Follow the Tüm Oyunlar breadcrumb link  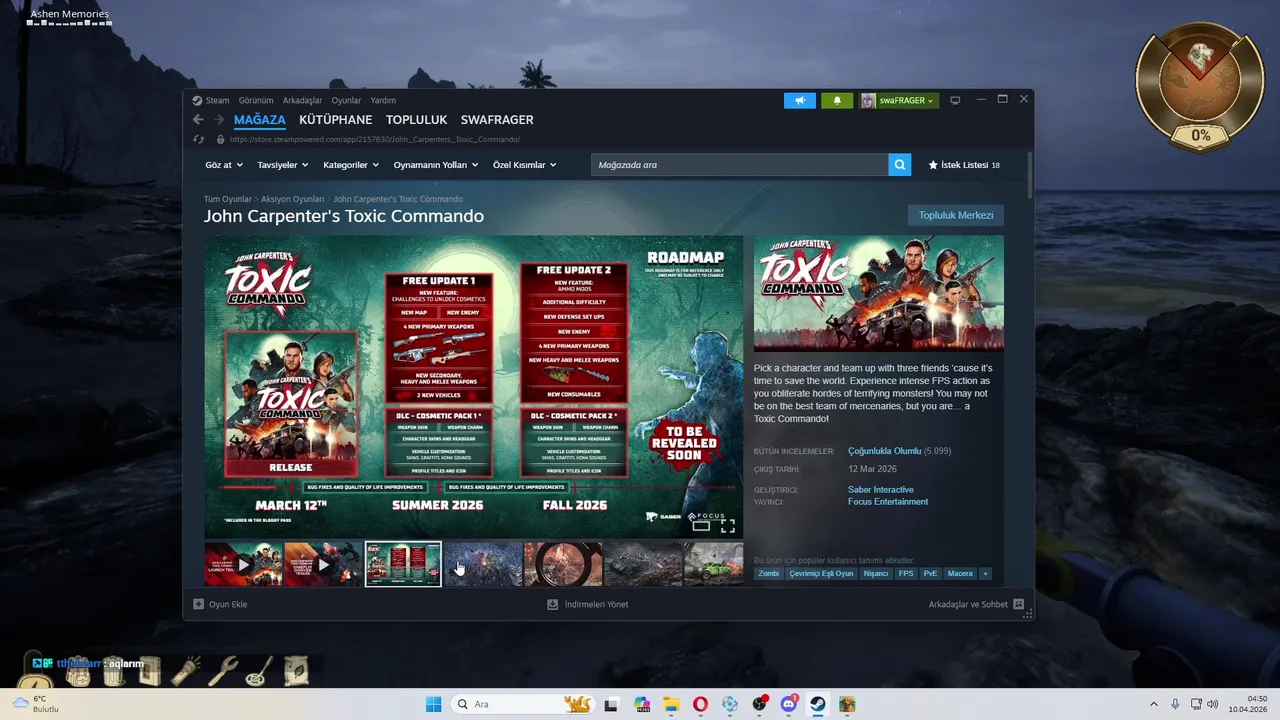coord(228,199)
